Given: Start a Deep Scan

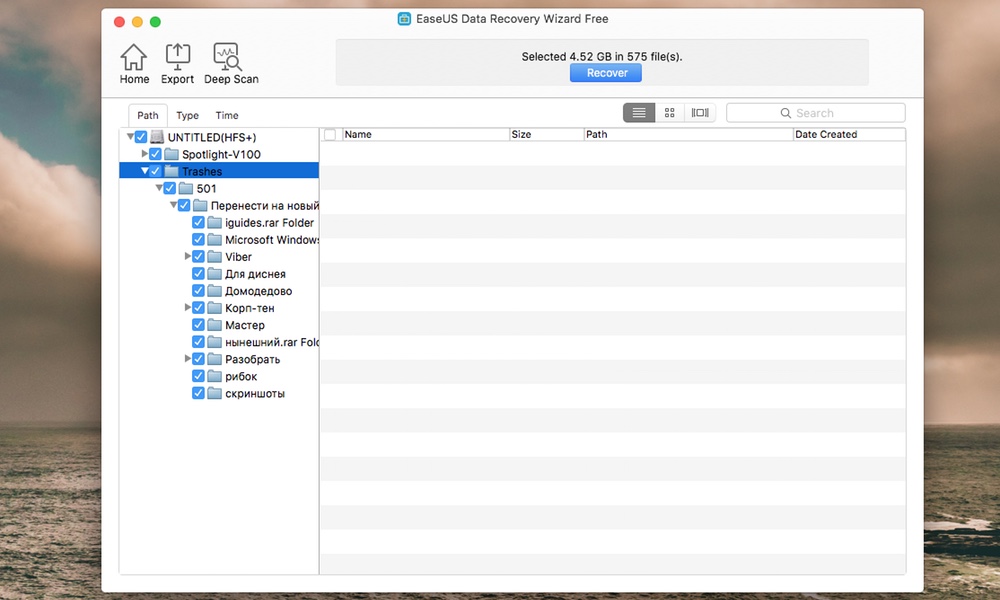Looking at the screenshot, I should click(231, 64).
